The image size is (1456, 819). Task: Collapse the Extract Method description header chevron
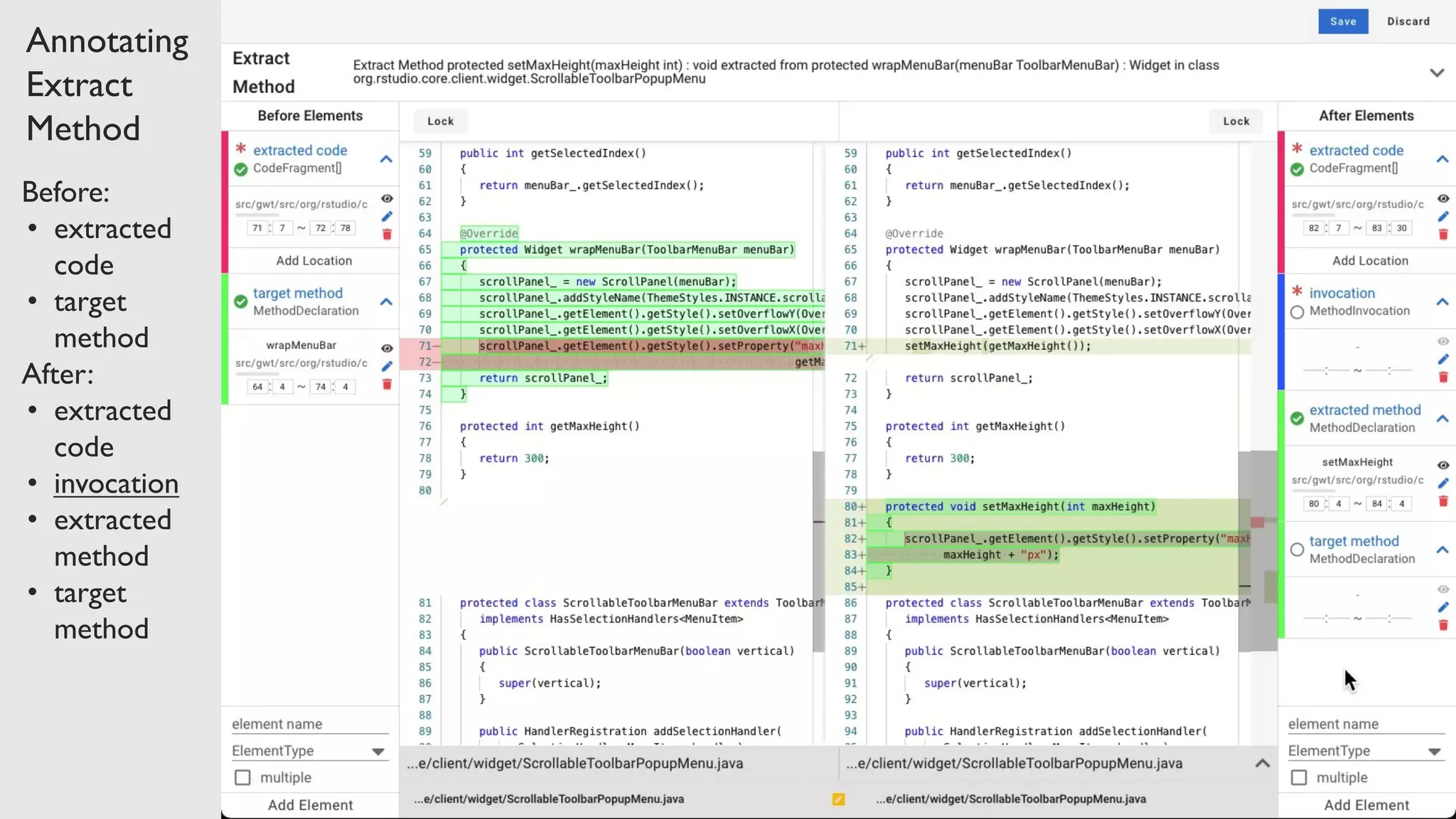point(1437,73)
